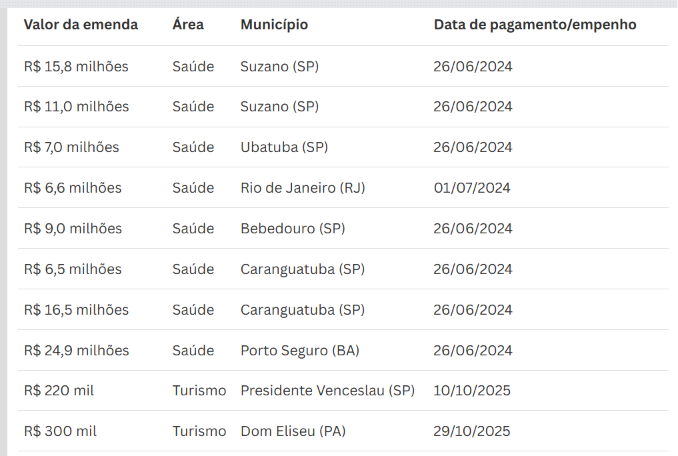This screenshot has width=678, height=456.
Task: Select the 10/10/2025 date cell
Action: coord(472,390)
